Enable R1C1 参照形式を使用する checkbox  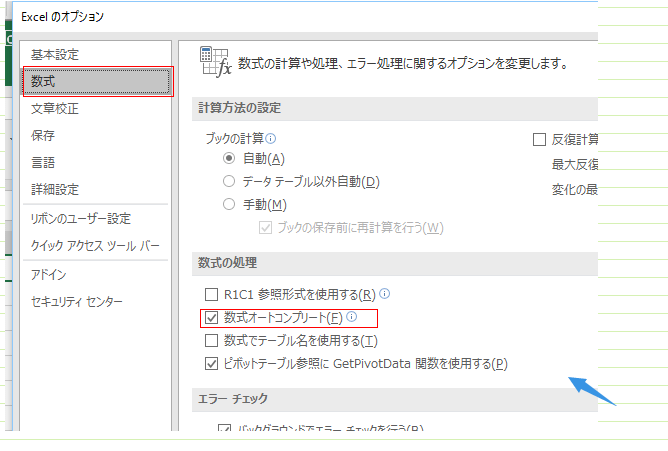211,294
